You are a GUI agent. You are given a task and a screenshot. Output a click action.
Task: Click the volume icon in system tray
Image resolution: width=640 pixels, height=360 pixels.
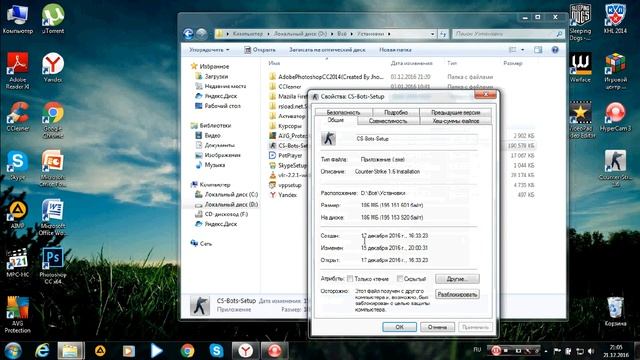tap(591, 351)
